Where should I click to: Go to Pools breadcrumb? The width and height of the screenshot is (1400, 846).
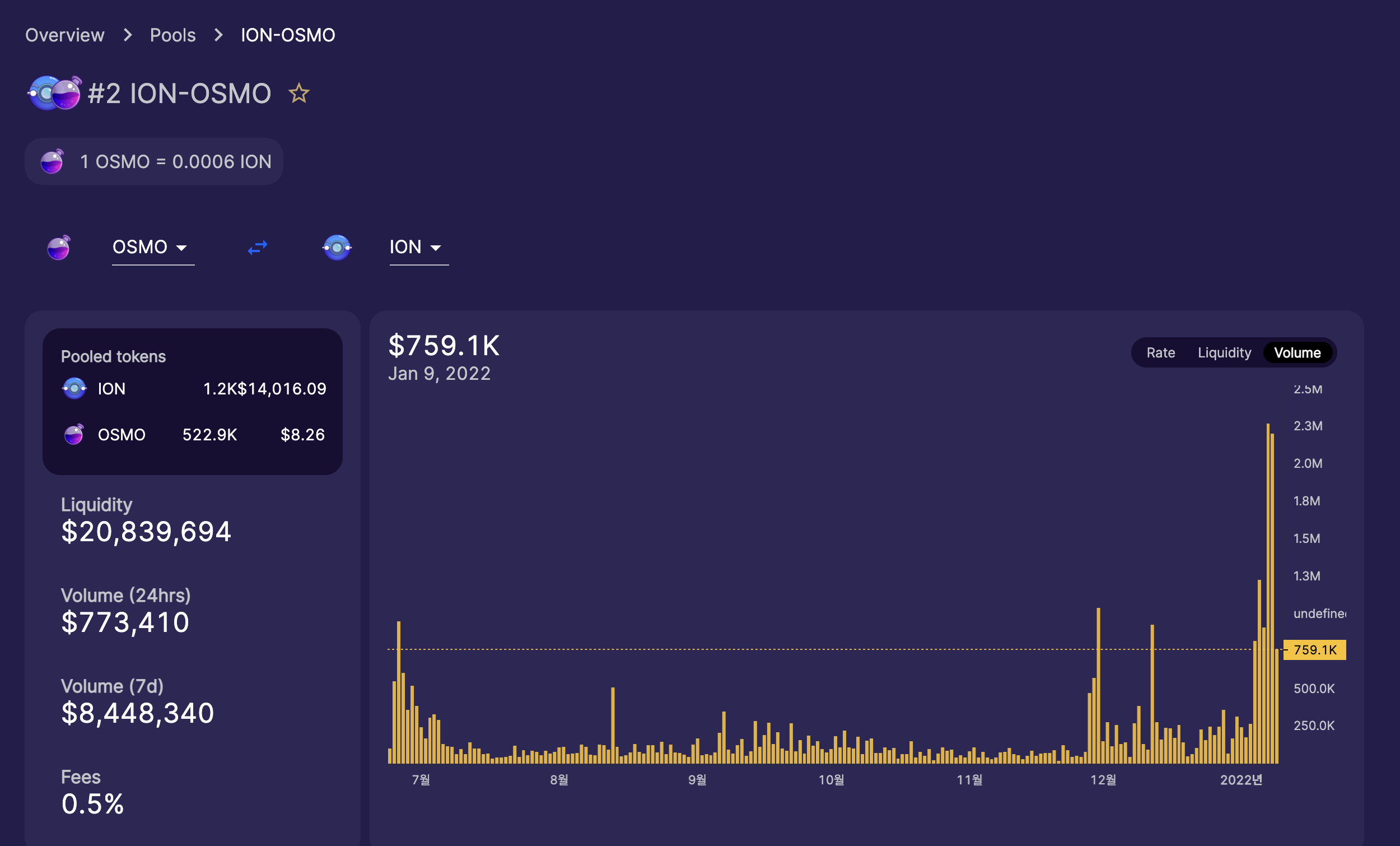(x=172, y=35)
